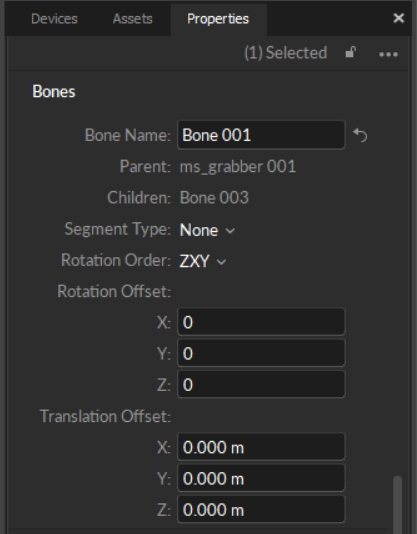Click the Translation Offset Y field
The width and height of the screenshot is (417, 534).
261,478
